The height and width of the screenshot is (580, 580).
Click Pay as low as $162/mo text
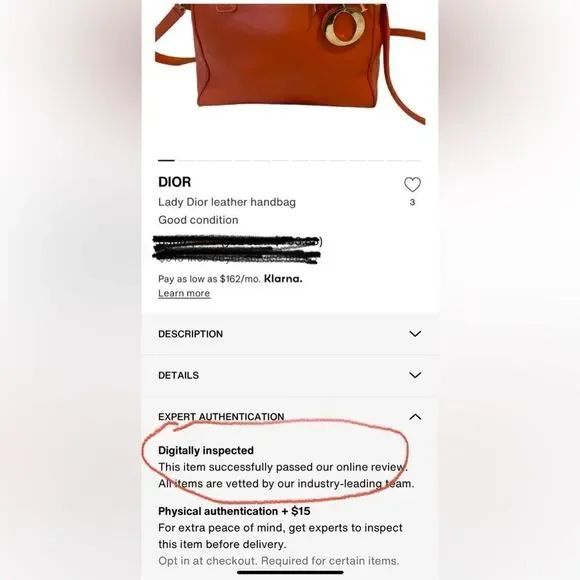click(x=209, y=279)
